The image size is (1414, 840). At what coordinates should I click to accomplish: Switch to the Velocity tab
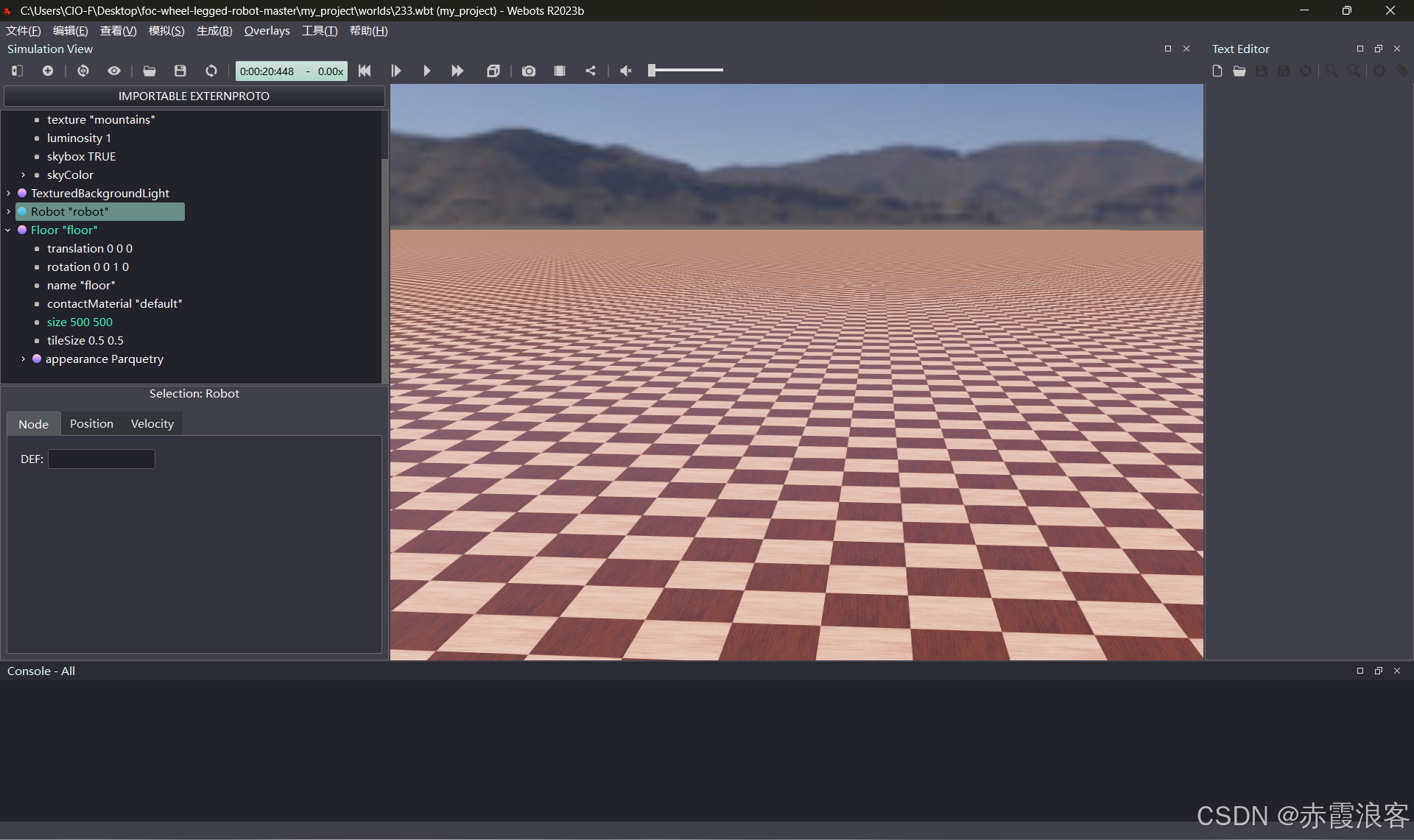pyautogui.click(x=152, y=424)
